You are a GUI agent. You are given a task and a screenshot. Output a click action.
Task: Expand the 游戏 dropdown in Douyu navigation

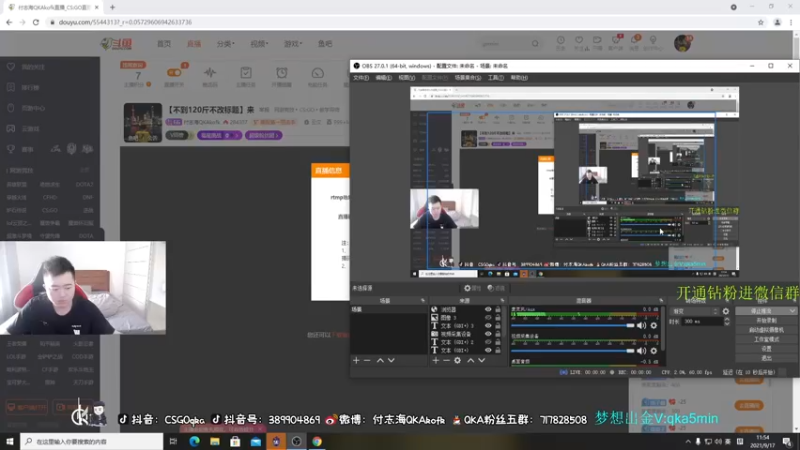293,44
